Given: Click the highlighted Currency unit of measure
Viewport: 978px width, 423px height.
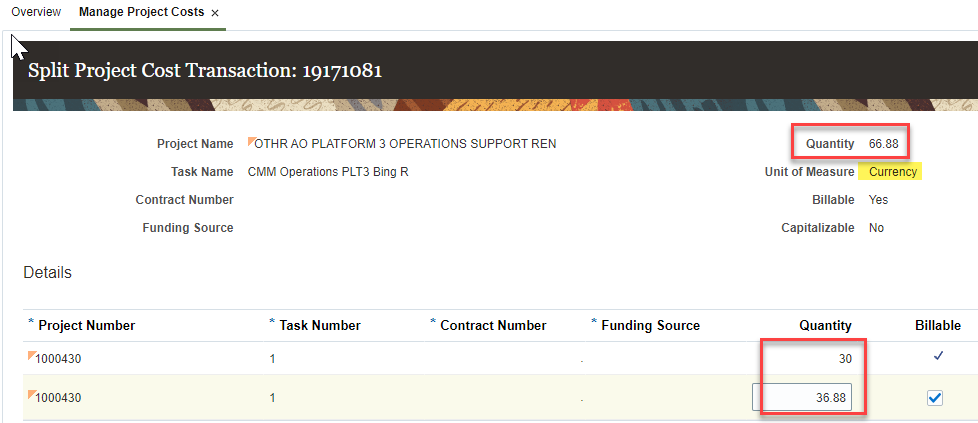Looking at the screenshot, I should click(x=892, y=172).
